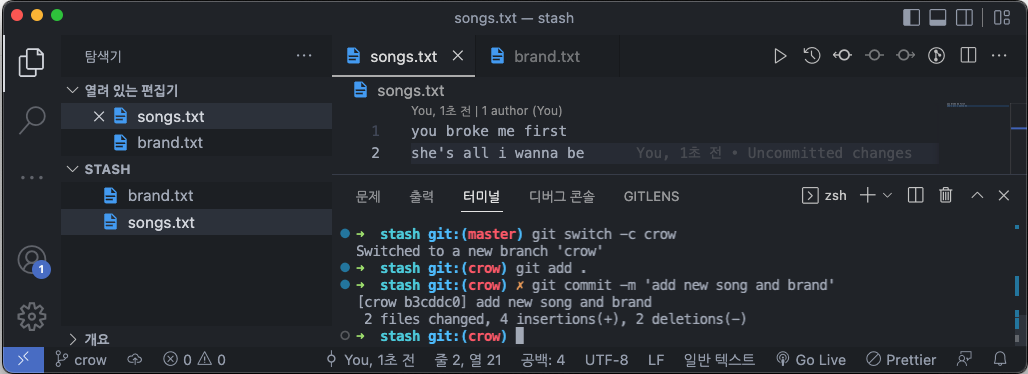Run the file with play icon

[780, 56]
